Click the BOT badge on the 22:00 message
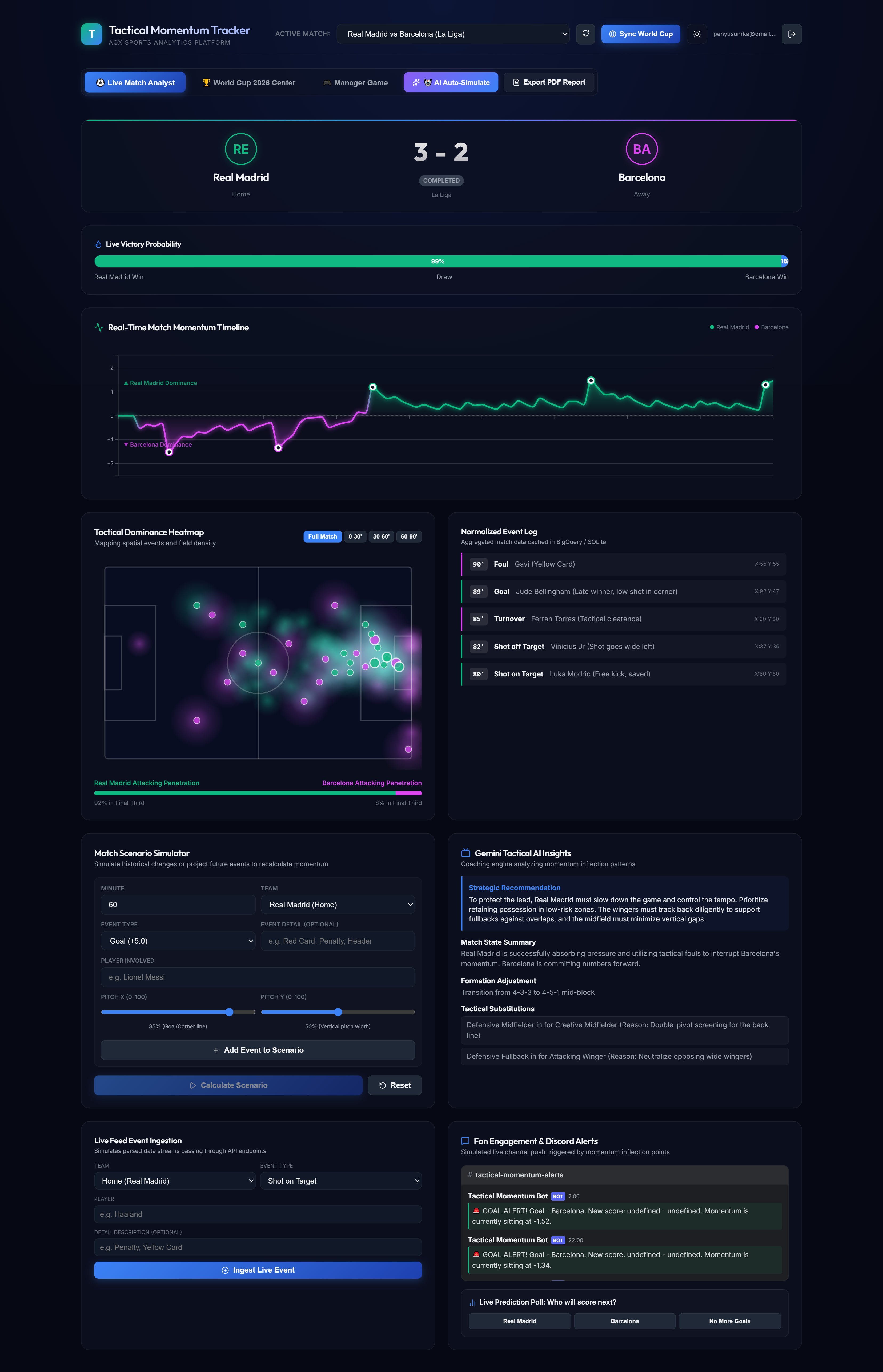The height and width of the screenshot is (1372, 883). pos(558,1240)
